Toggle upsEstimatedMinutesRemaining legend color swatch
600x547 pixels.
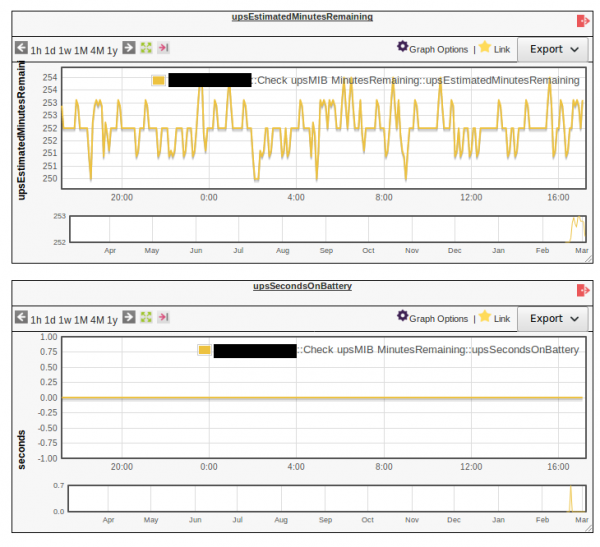point(158,80)
